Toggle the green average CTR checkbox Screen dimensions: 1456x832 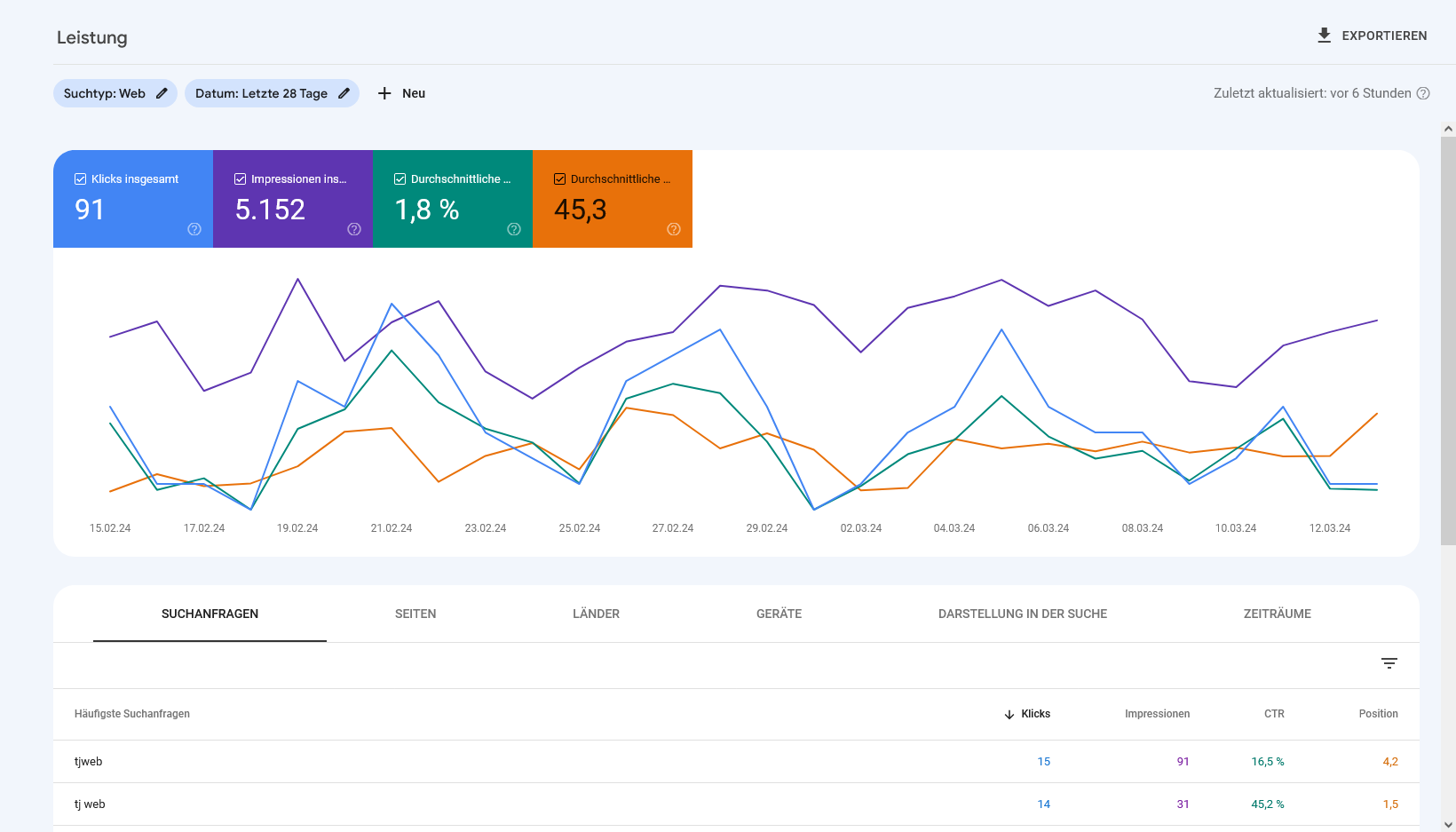click(400, 179)
